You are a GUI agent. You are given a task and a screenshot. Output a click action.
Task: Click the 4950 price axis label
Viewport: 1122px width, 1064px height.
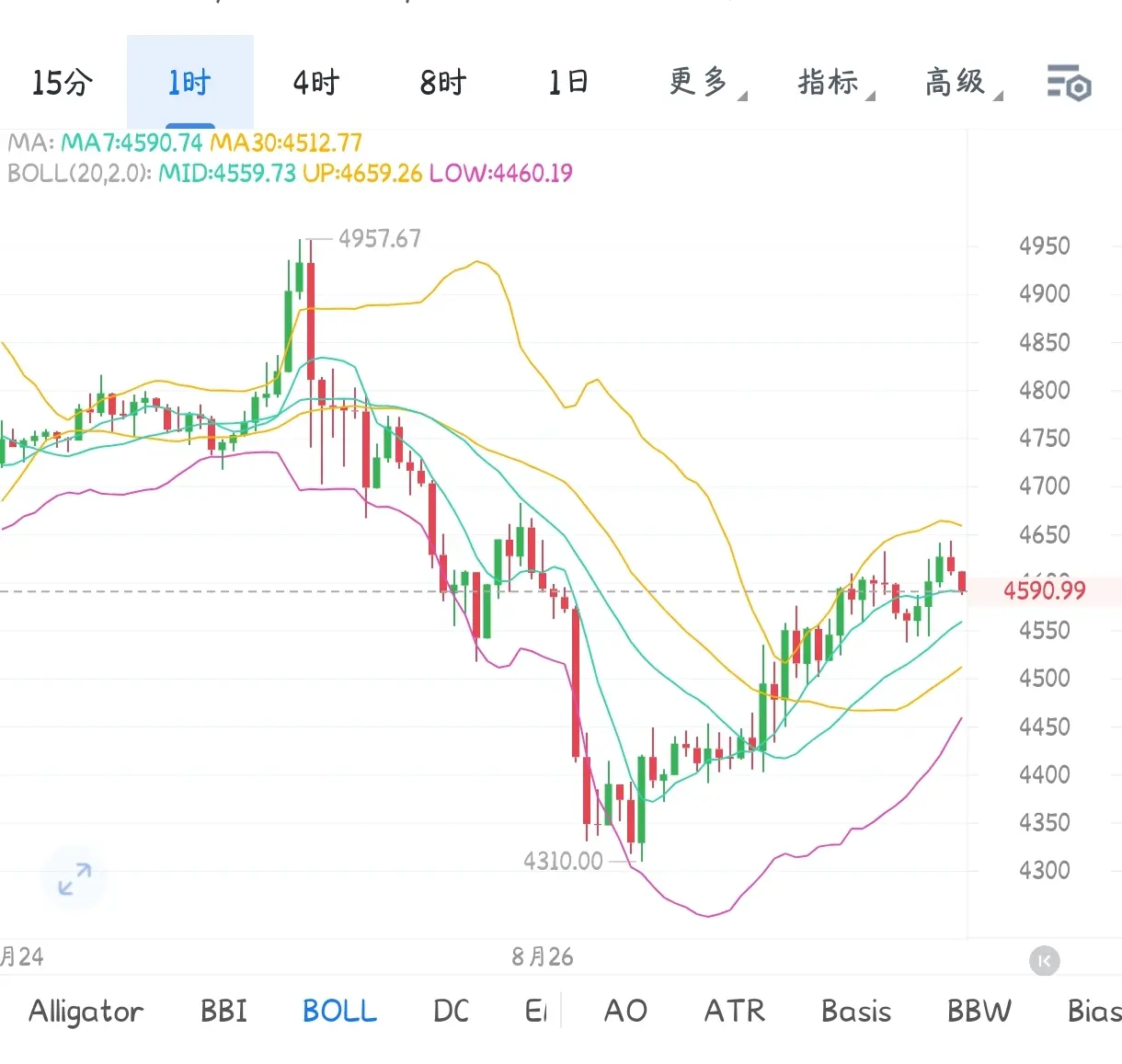[x=1045, y=246]
